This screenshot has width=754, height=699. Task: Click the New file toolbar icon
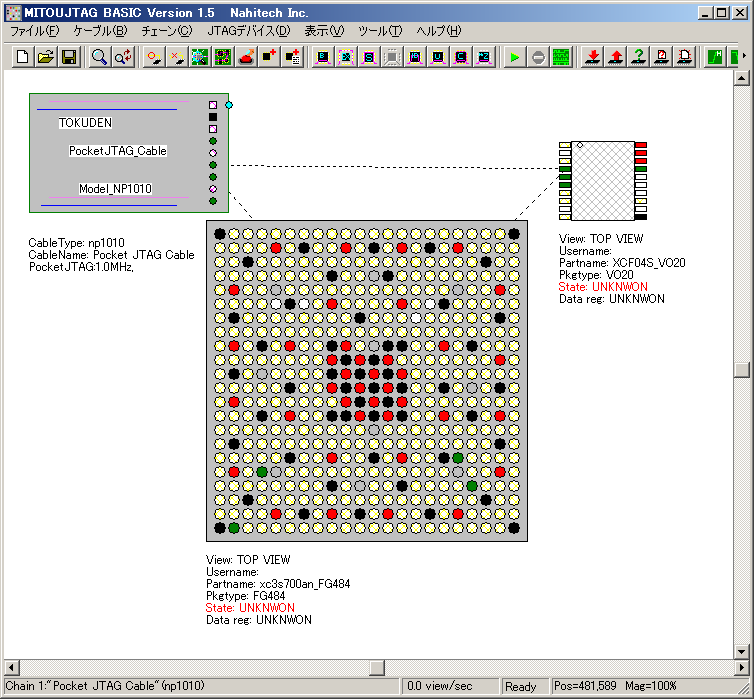[x=23, y=57]
